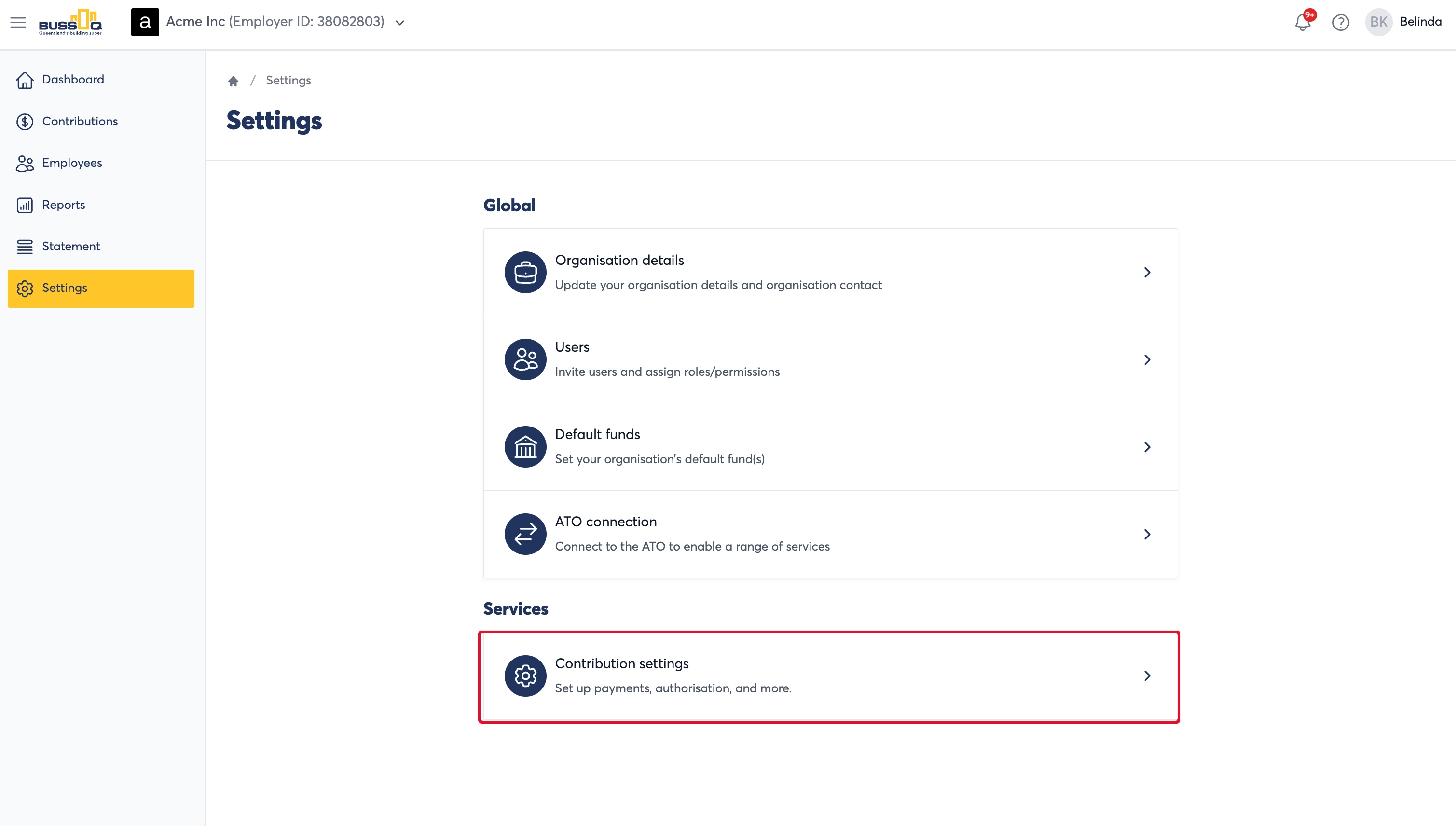Open the hamburger menu icon
The image size is (1456, 826).
click(18, 22)
